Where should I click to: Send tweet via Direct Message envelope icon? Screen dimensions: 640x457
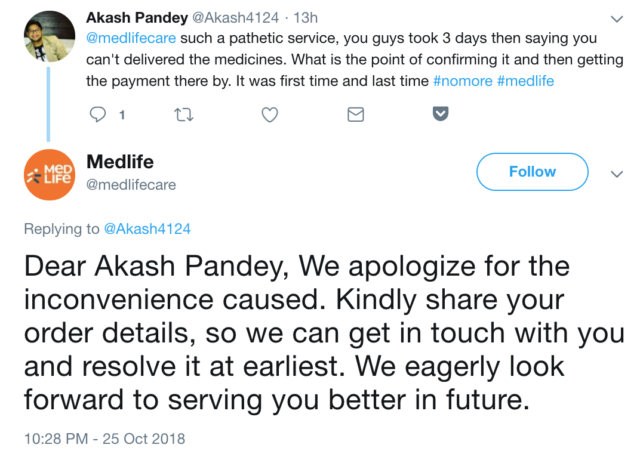354,115
